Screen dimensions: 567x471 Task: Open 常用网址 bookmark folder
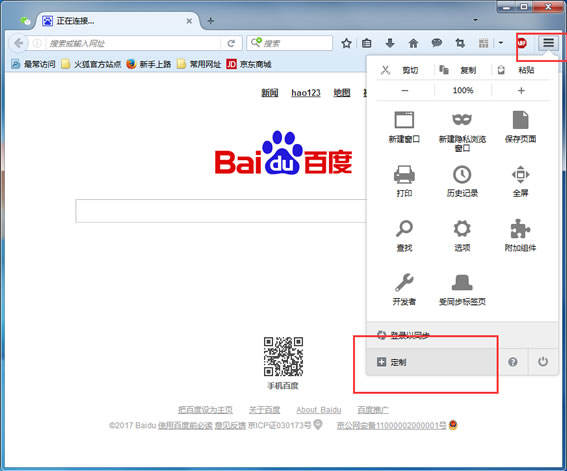(199, 64)
